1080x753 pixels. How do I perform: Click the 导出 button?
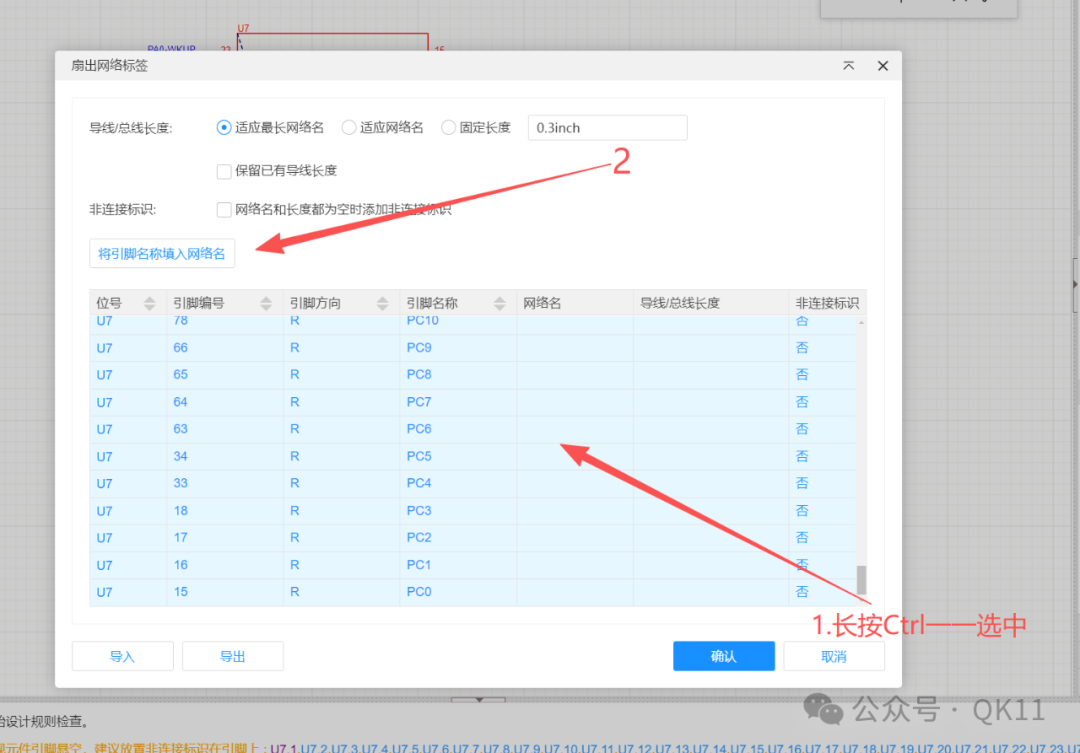pyautogui.click(x=233, y=657)
